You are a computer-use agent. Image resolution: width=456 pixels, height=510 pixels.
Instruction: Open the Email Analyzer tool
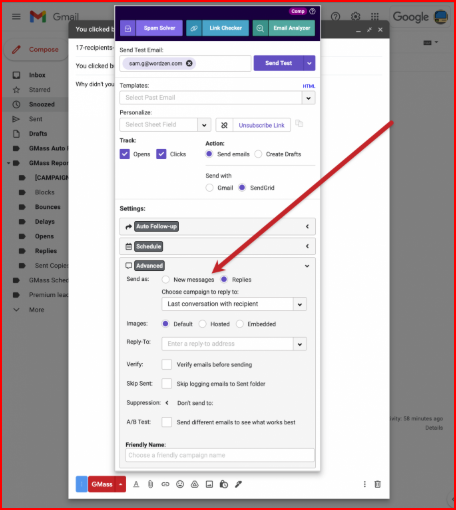pos(292,28)
